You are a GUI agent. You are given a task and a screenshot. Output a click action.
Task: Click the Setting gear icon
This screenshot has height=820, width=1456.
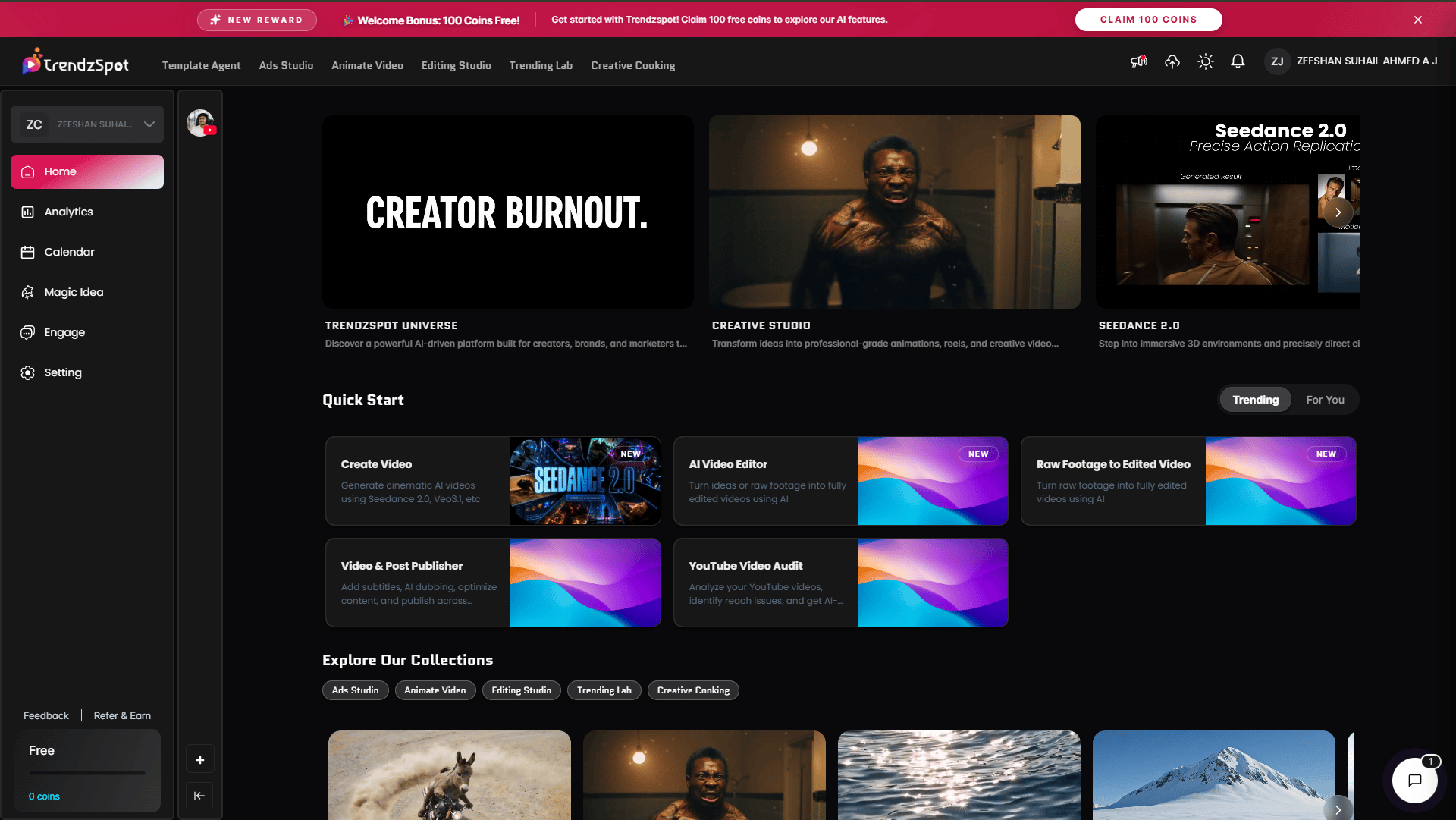[x=28, y=373]
